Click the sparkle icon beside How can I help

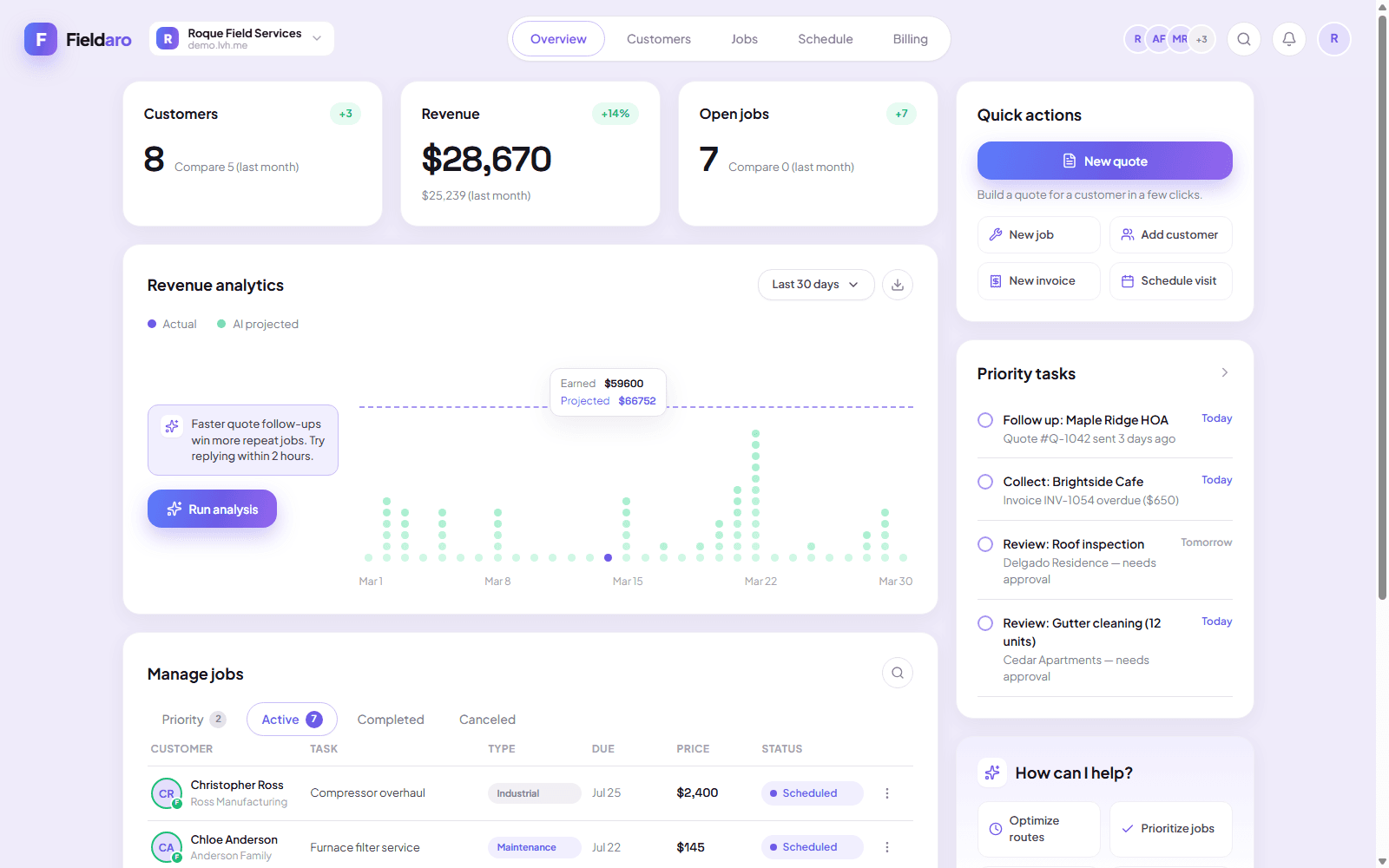click(x=992, y=773)
